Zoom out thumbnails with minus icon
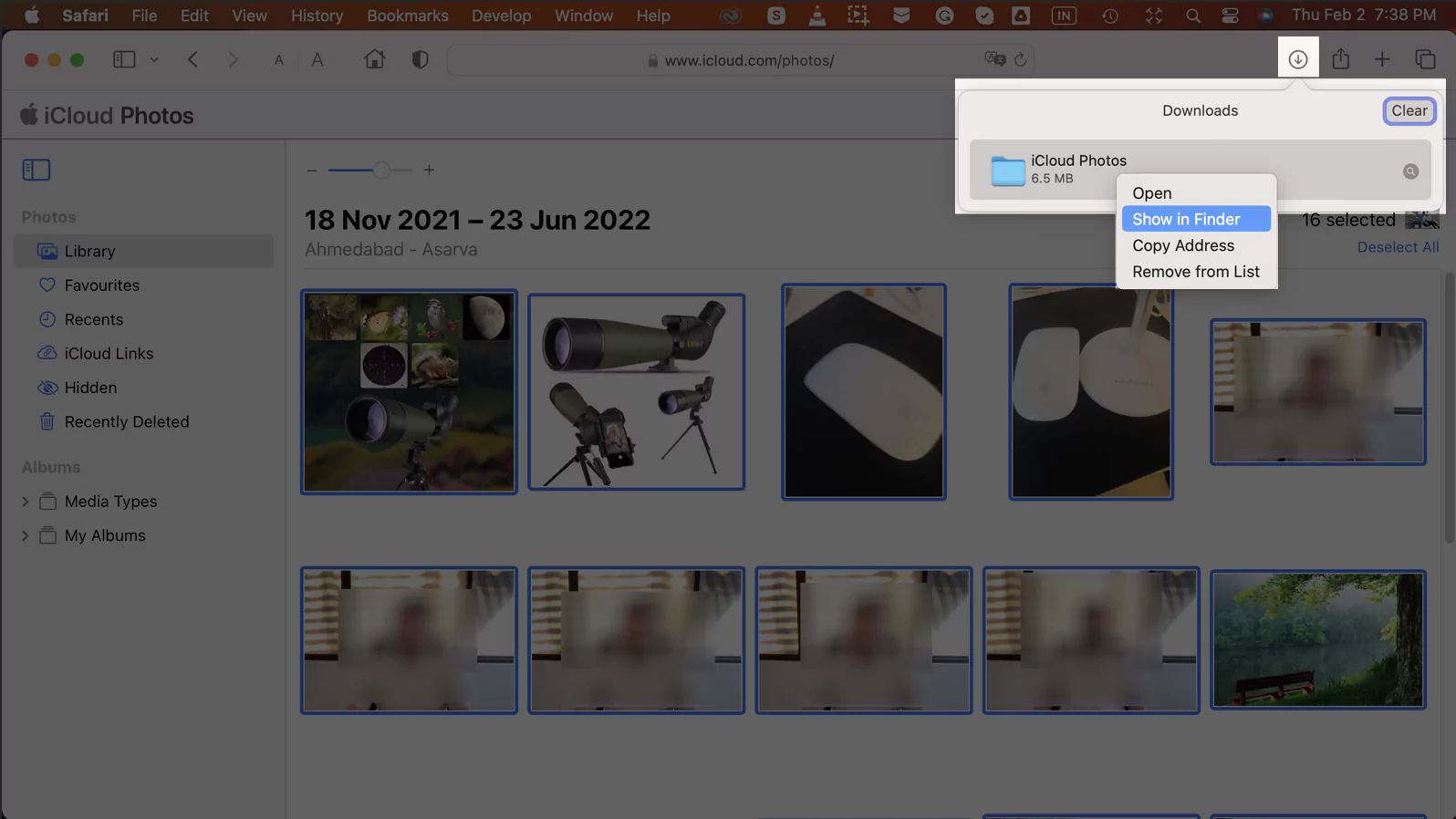 click(x=312, y=171)
